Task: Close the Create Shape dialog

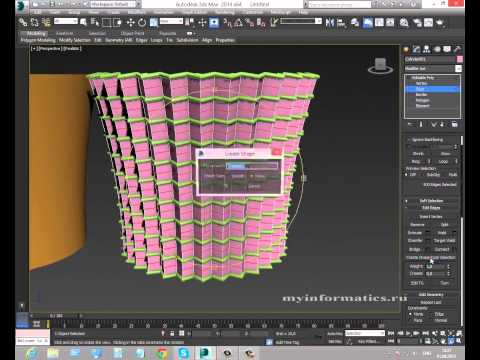Action: [276, 153]
